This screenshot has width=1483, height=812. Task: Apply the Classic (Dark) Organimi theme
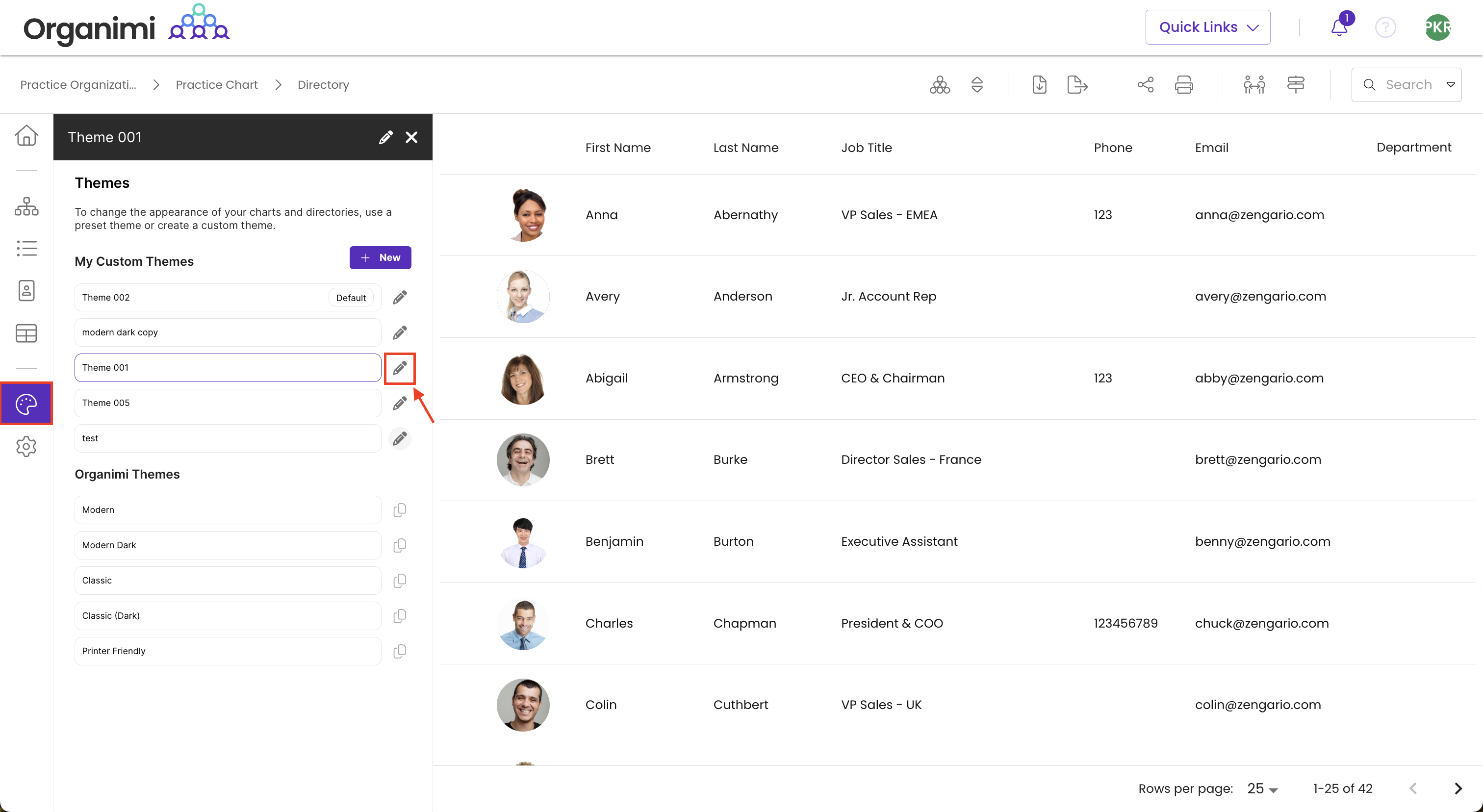[x=228, y=616]
